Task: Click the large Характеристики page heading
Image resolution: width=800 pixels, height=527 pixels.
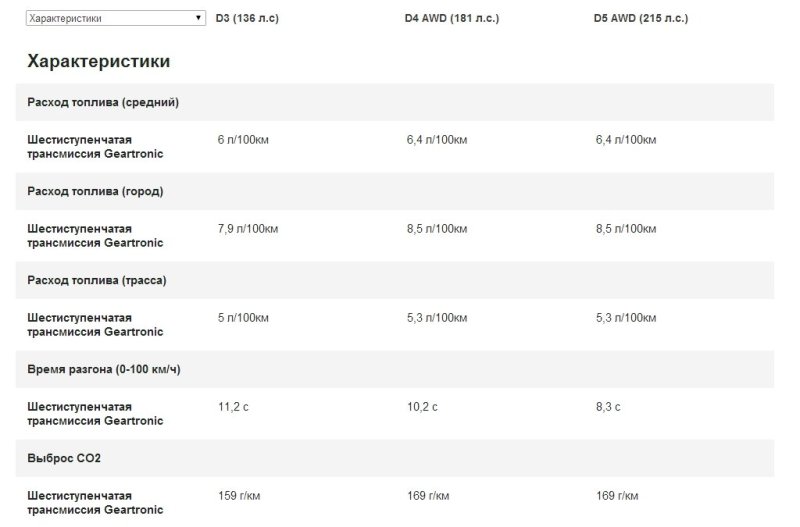Action: point(98,61)
